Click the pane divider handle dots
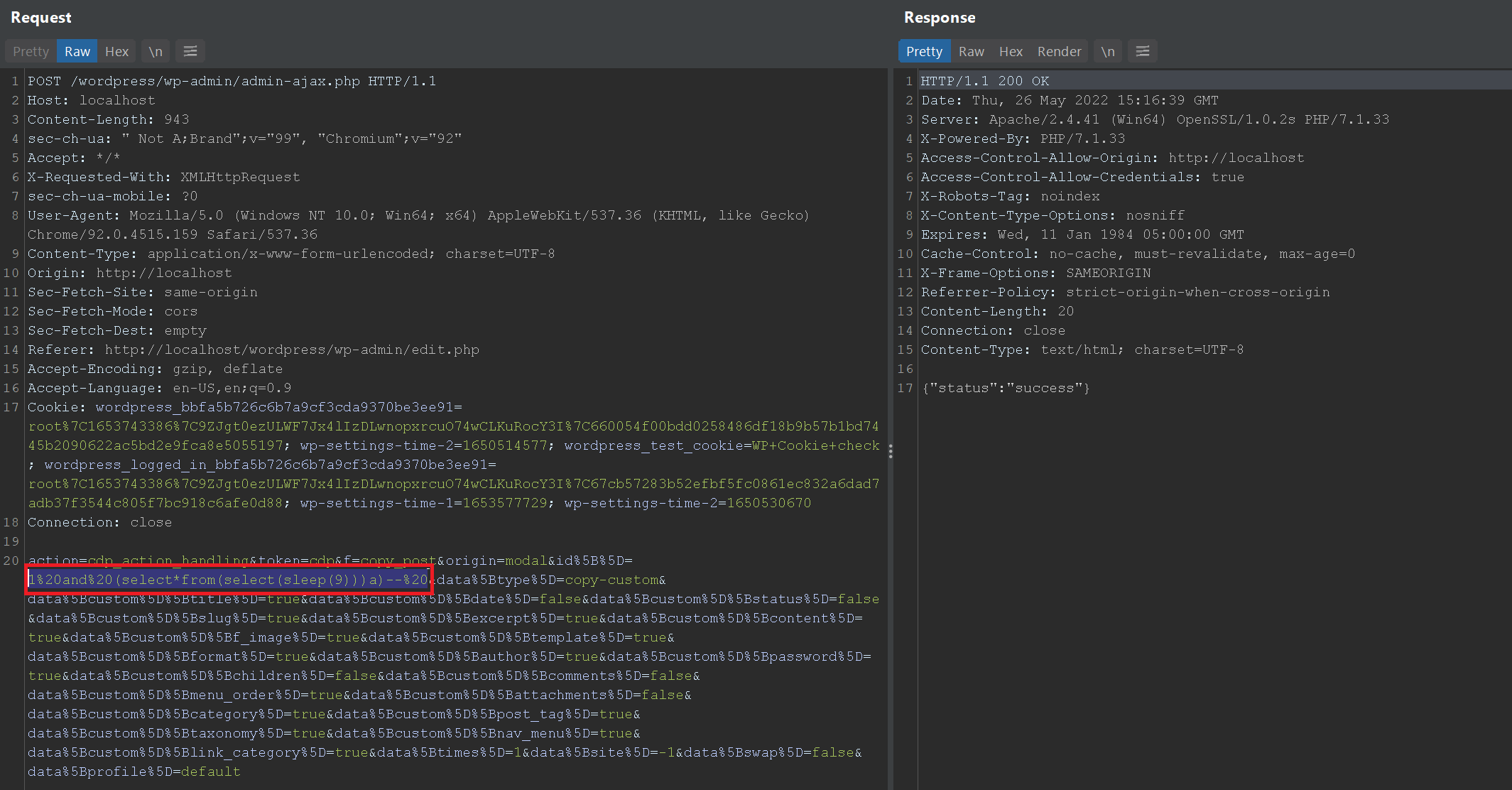This screenshot has width=1512, height=790. click(x=891, y=451)
